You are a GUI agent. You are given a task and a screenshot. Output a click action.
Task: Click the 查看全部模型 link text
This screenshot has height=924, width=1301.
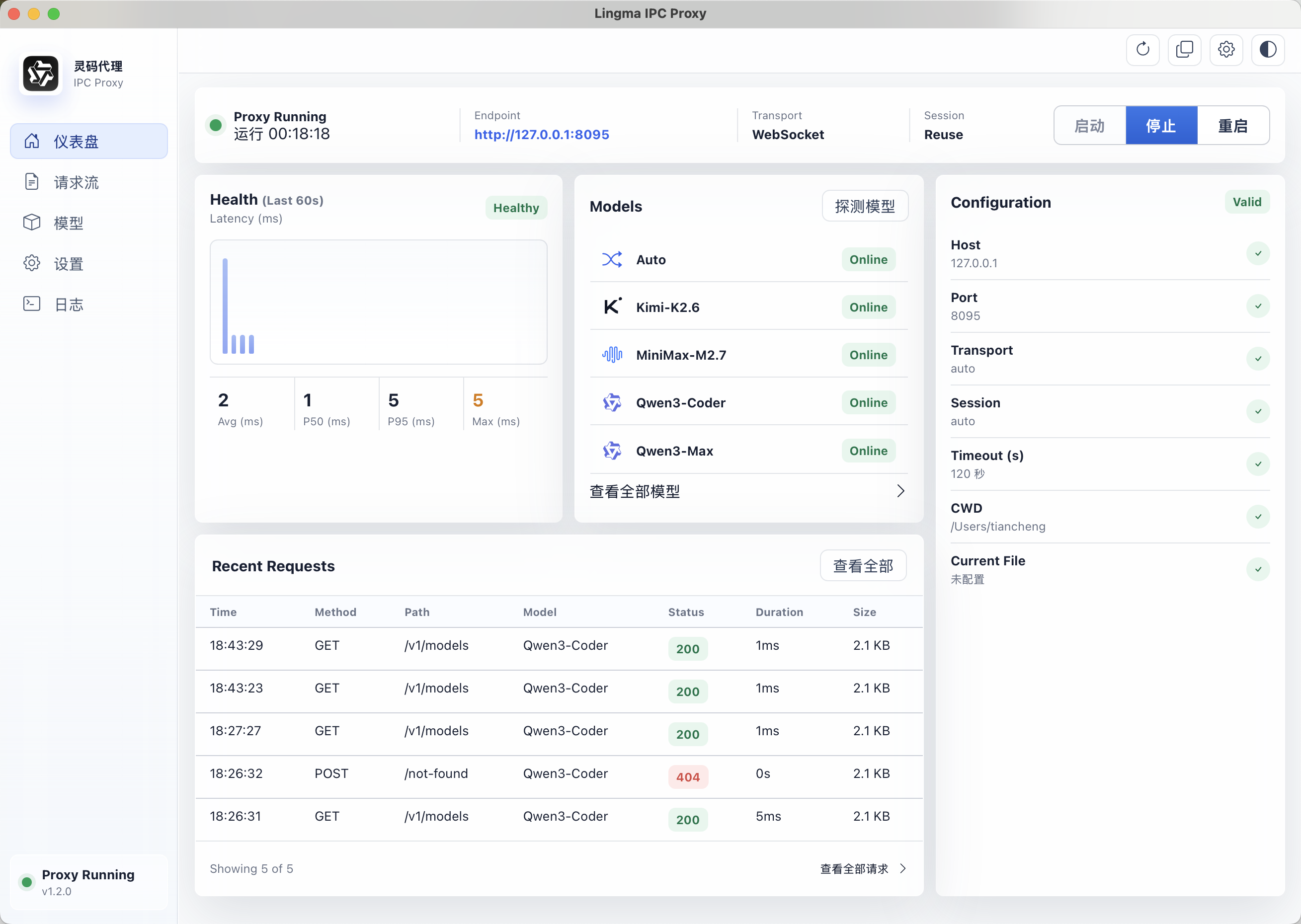click(x=635, y=491)
